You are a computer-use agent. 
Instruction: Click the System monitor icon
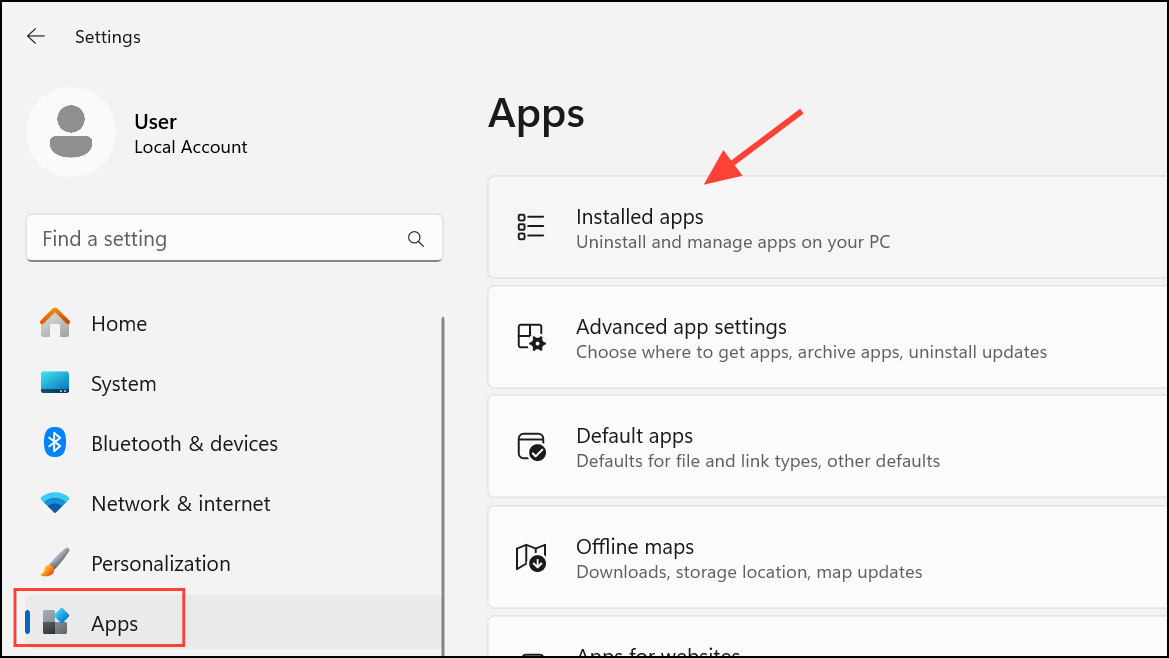(54, 382)
